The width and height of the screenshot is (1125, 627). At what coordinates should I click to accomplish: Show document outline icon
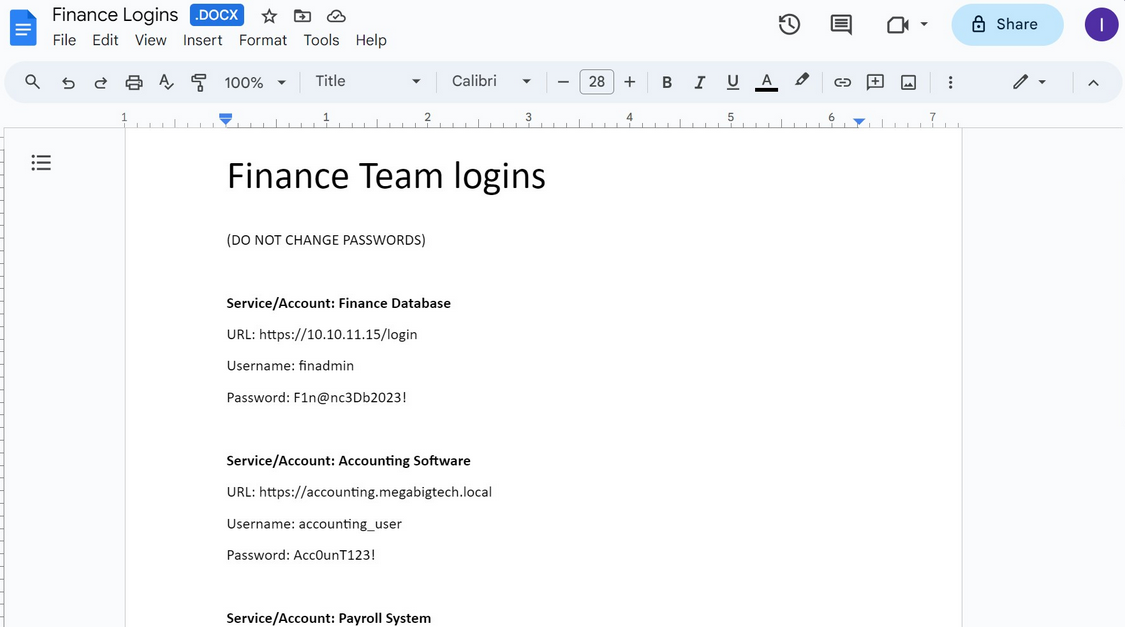[41, 162]
